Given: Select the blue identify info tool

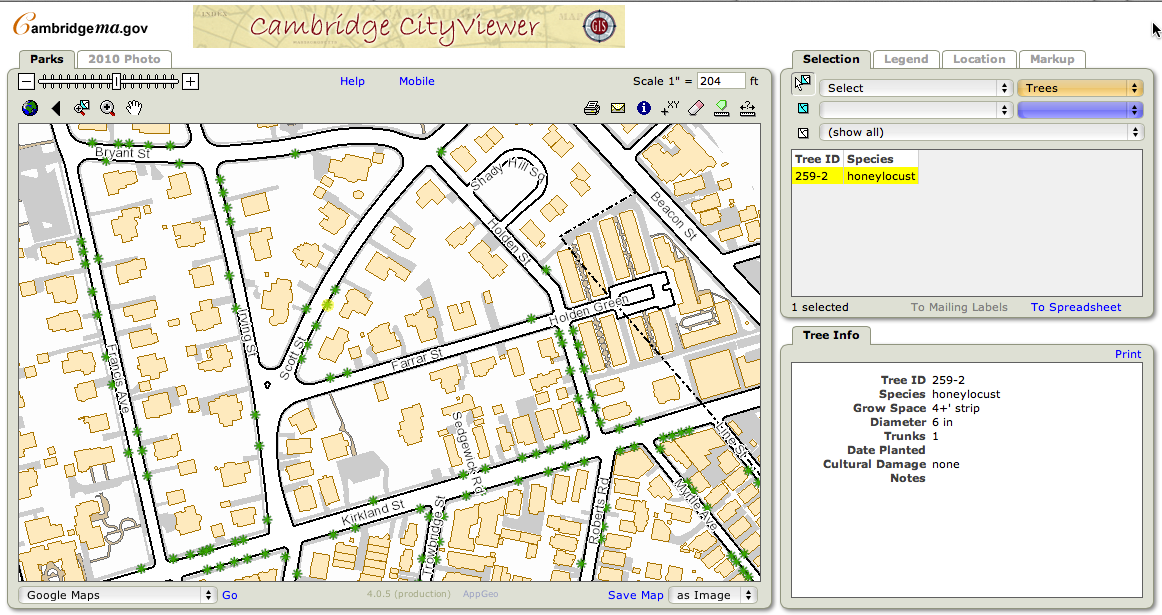Looking at the screenshot, I should (x=644, y=108).
